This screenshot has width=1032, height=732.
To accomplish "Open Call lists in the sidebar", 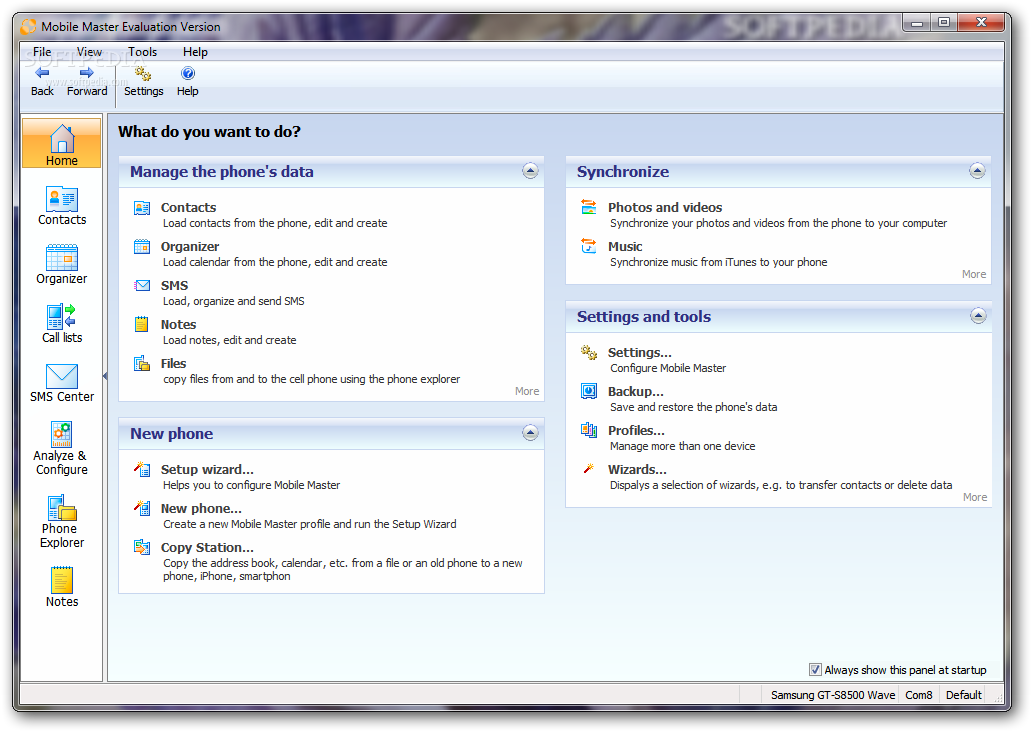I will click(x=61, y=323).
